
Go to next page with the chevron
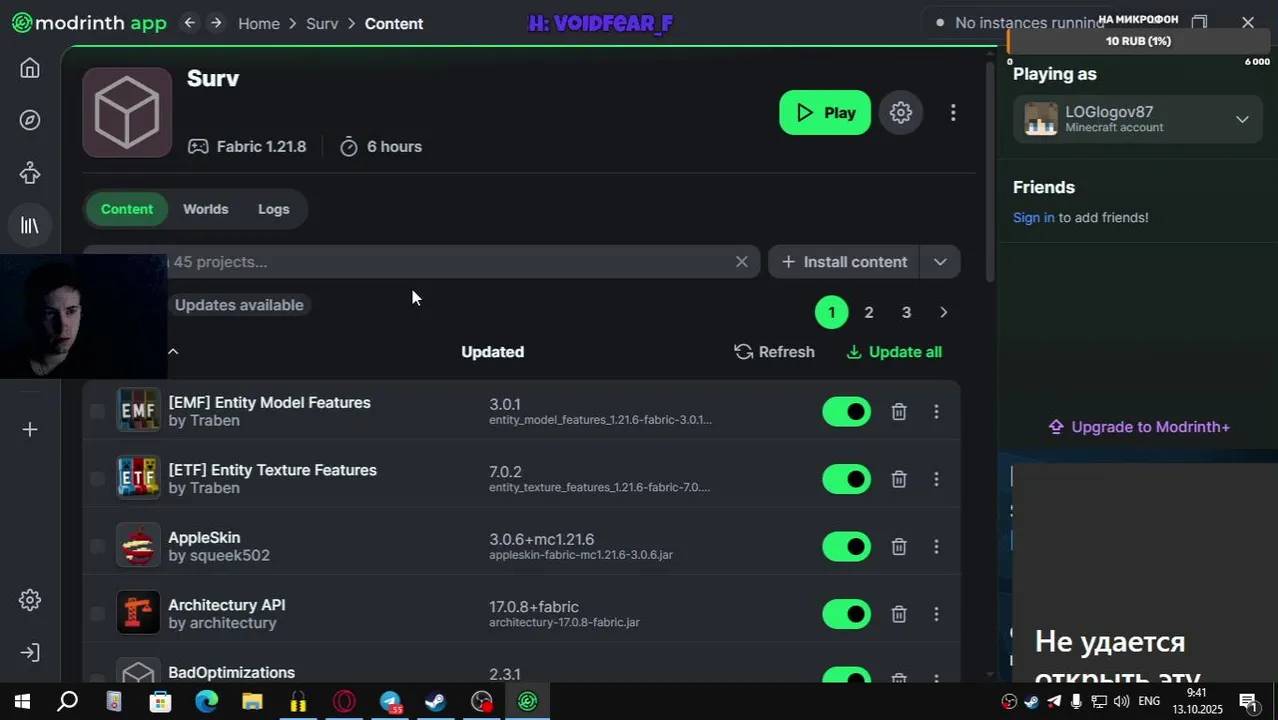point(943,313)
